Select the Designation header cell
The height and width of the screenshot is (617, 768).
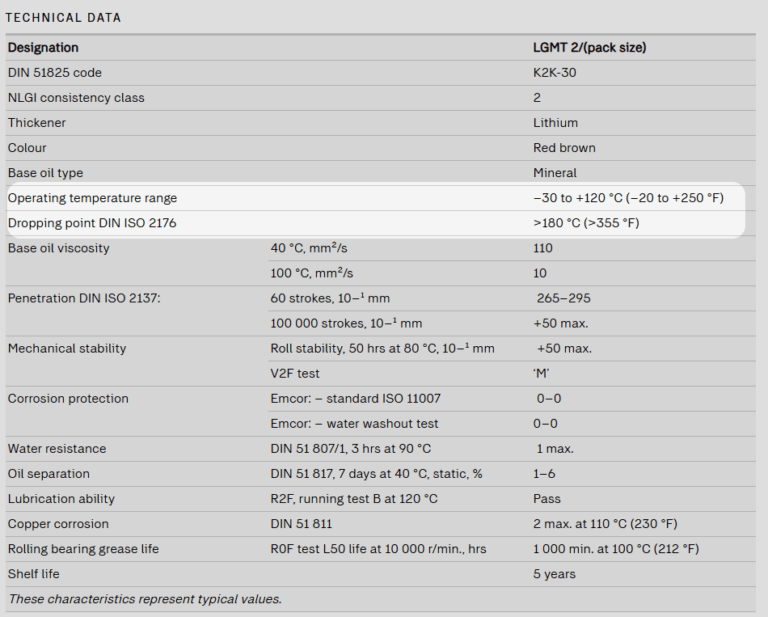point(43,48)
